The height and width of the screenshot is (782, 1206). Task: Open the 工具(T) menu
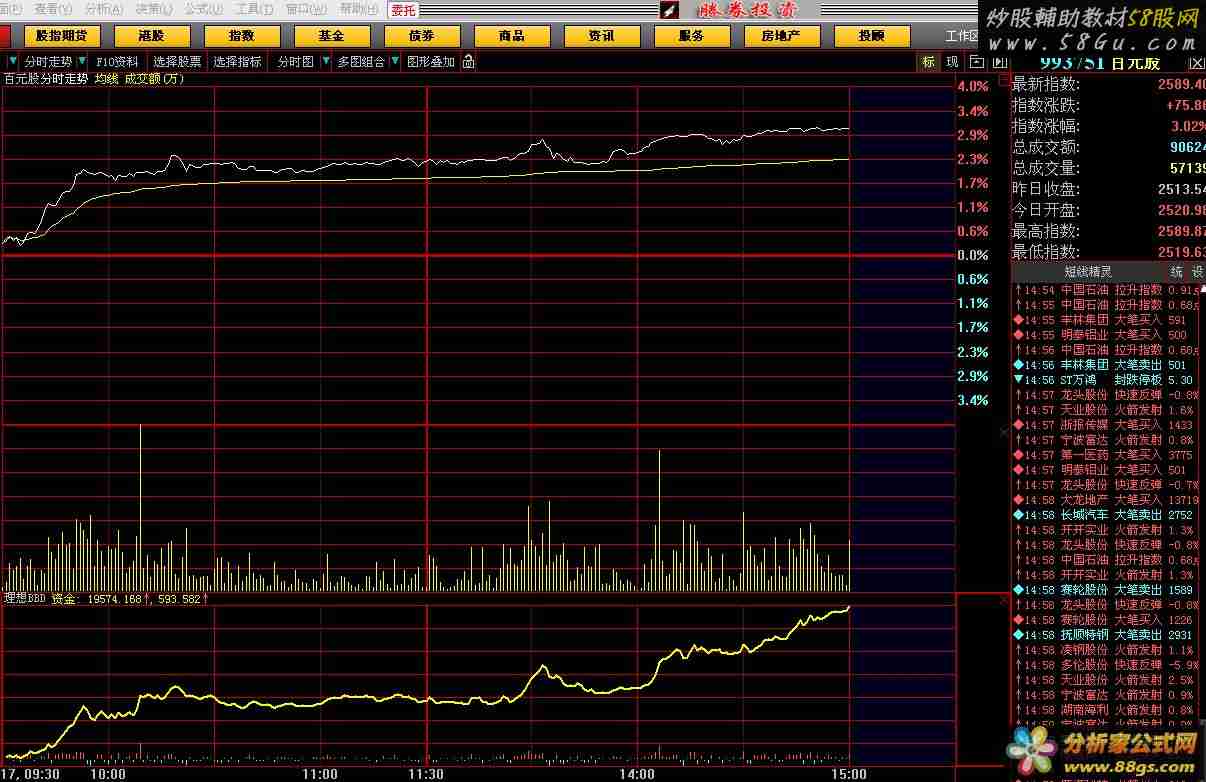tap(254, 9)
